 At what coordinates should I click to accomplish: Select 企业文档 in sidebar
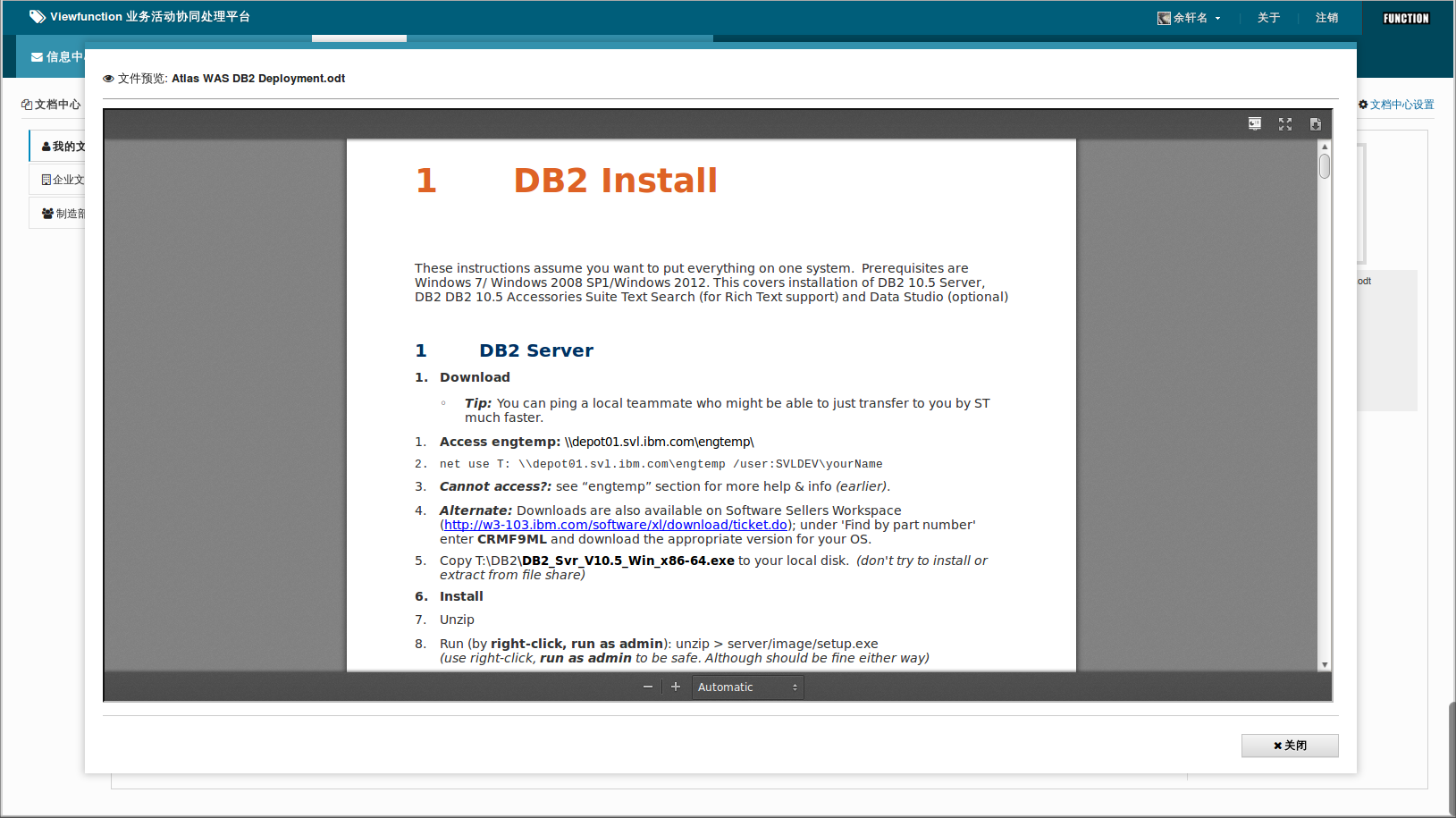59,180
